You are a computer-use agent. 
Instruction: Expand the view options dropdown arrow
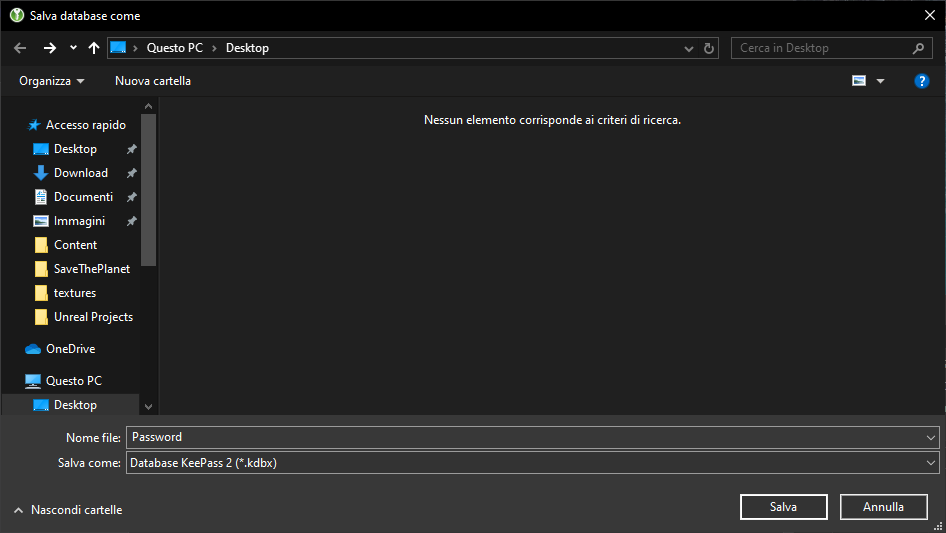(x=880, y=81)
